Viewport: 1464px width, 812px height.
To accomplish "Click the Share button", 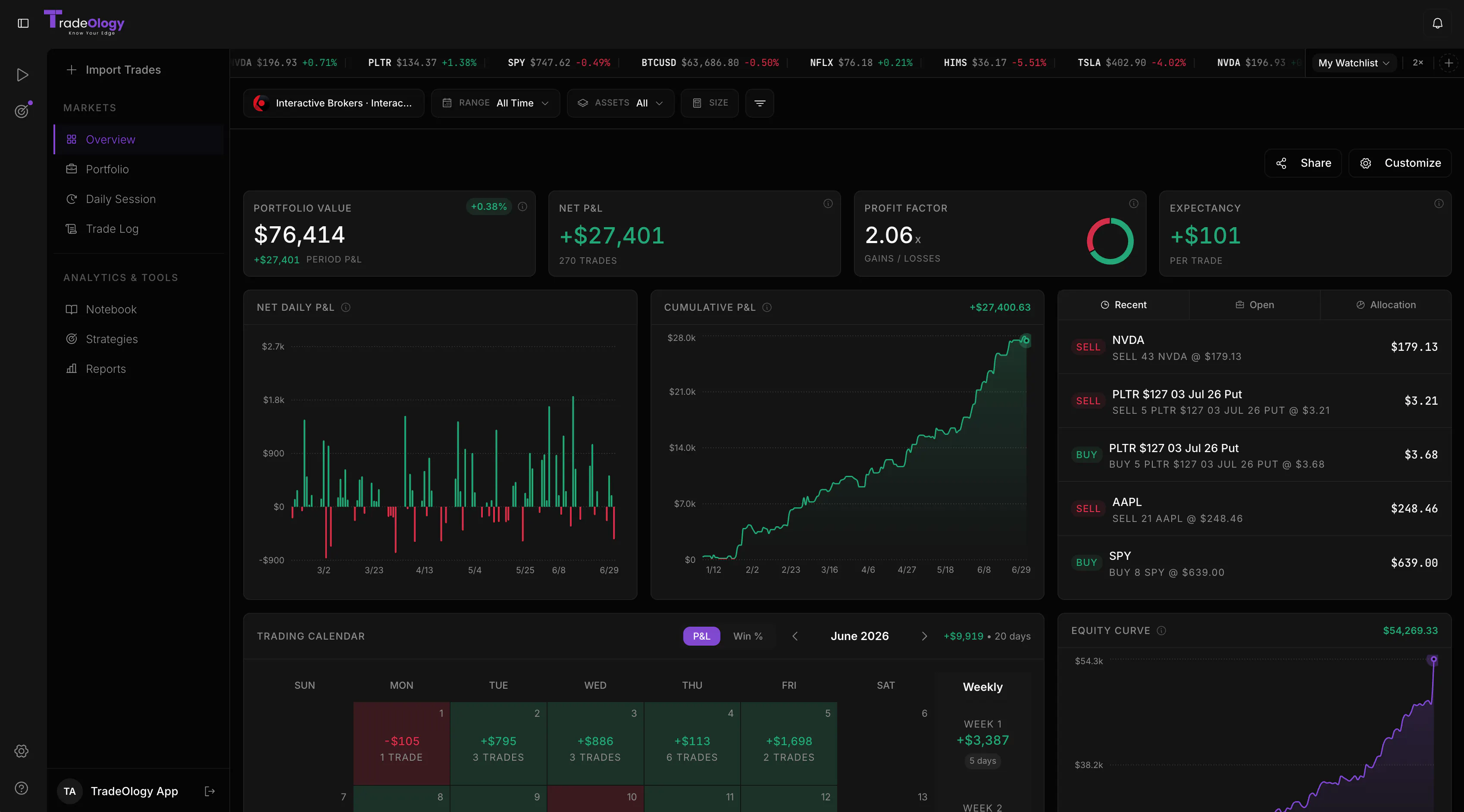I will coord(1303,163).
